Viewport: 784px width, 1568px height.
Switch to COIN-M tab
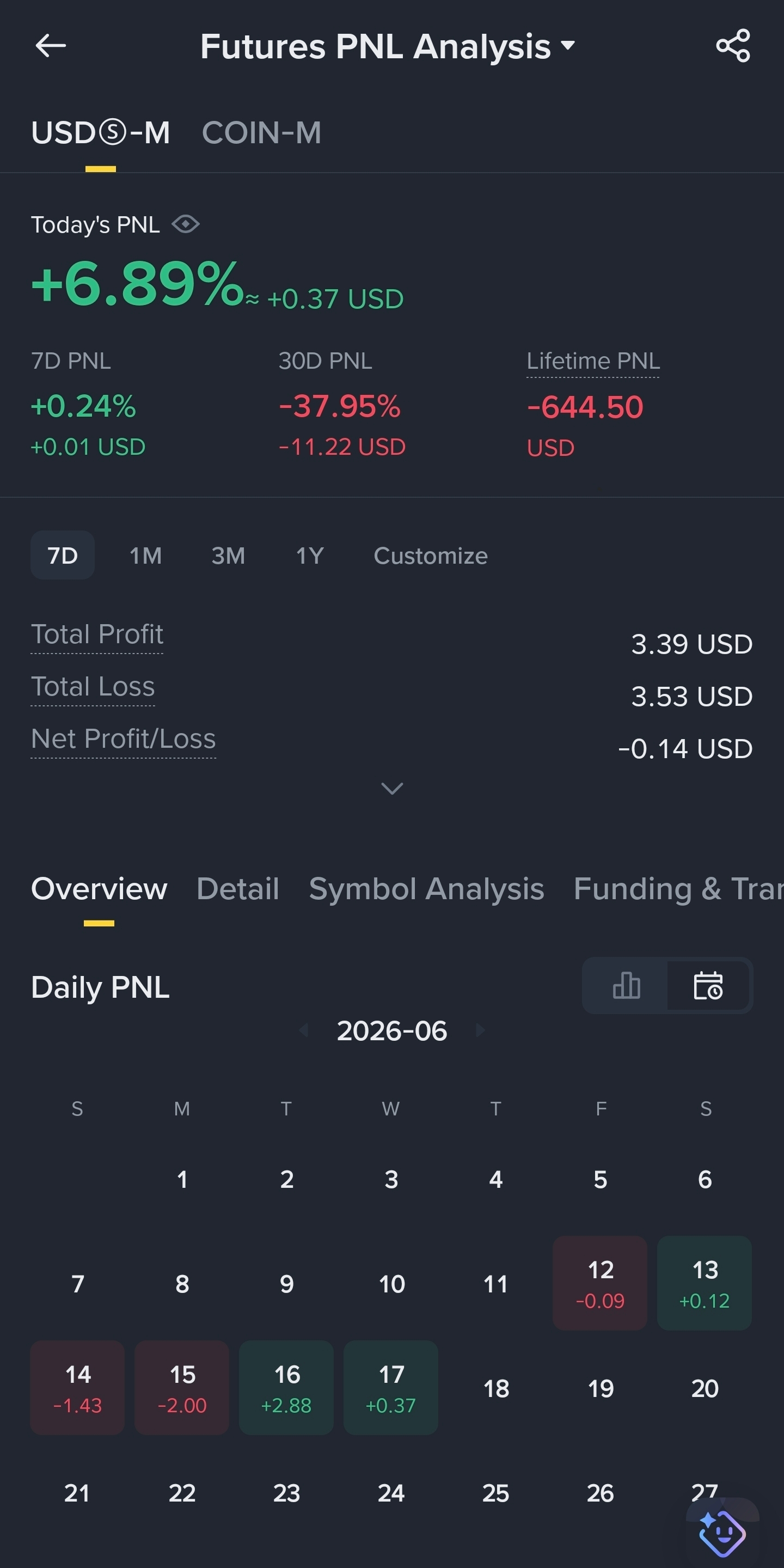coord(262,133)
